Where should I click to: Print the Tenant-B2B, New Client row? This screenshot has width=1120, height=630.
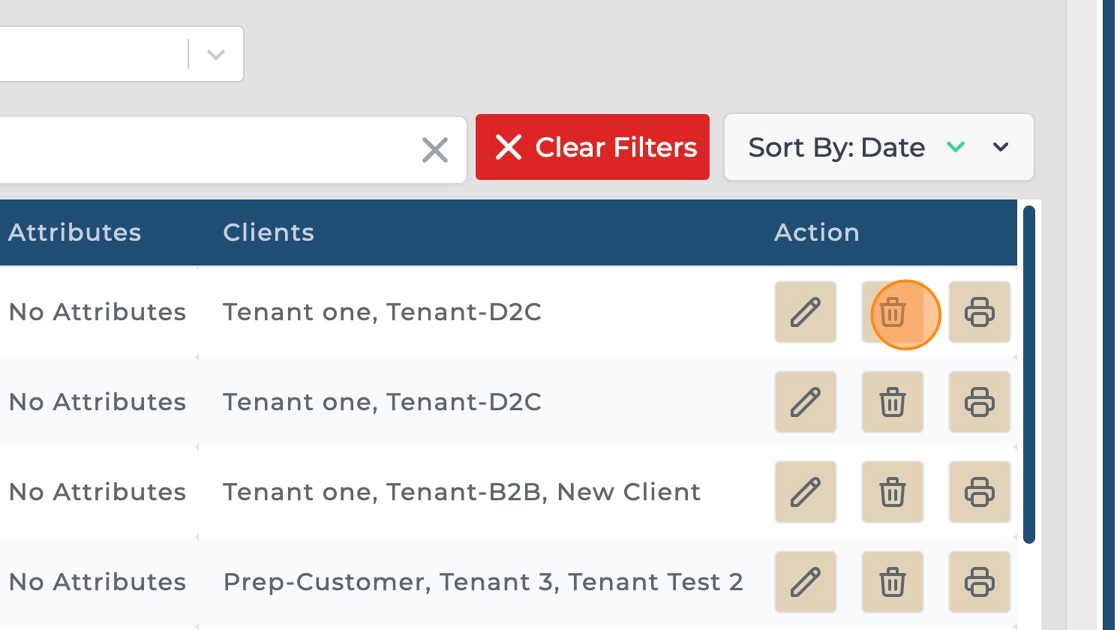pyautogui.click(x=979, y=492)
